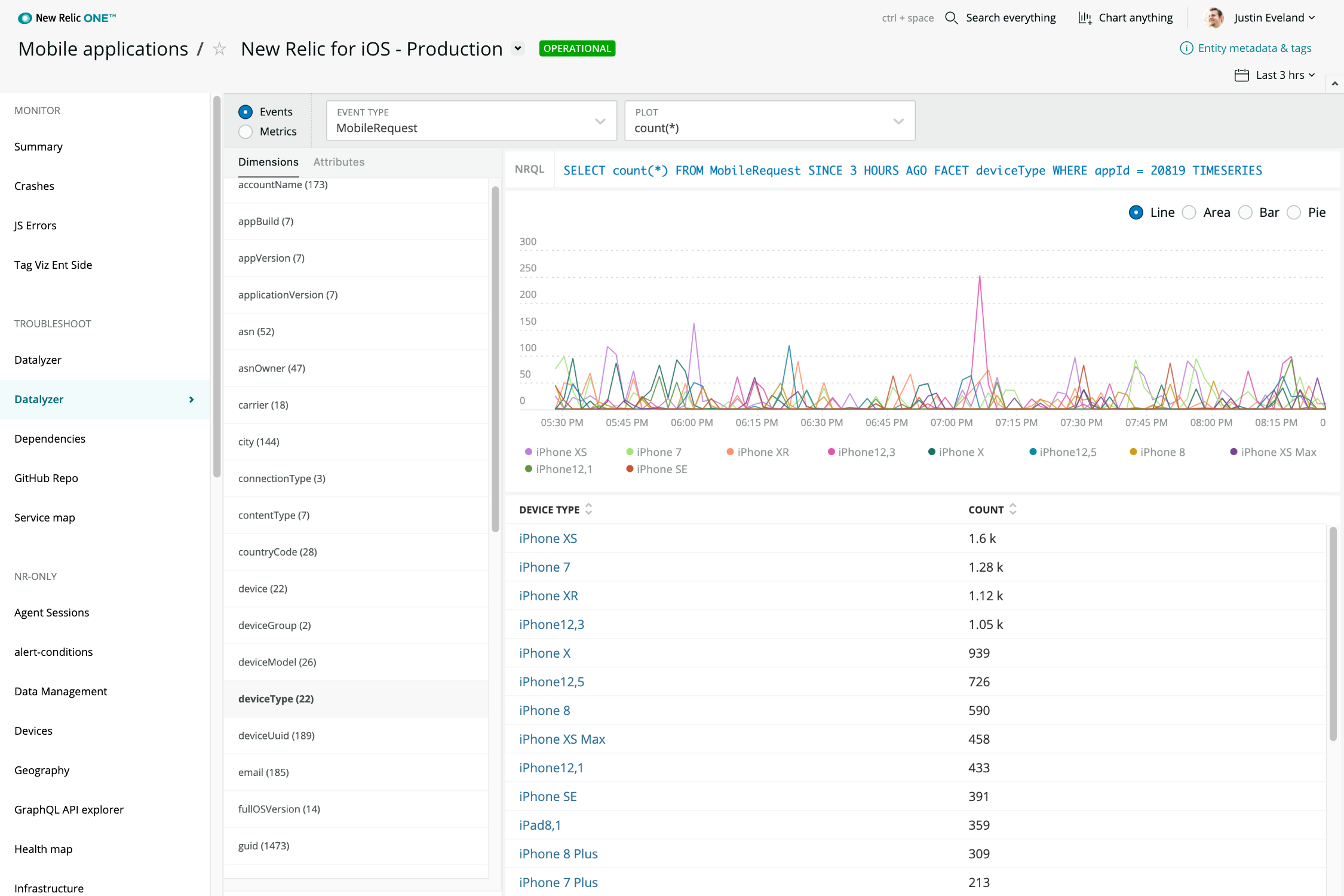
Task: Click the New Relic ONE logo
Action: click(67, 18)
